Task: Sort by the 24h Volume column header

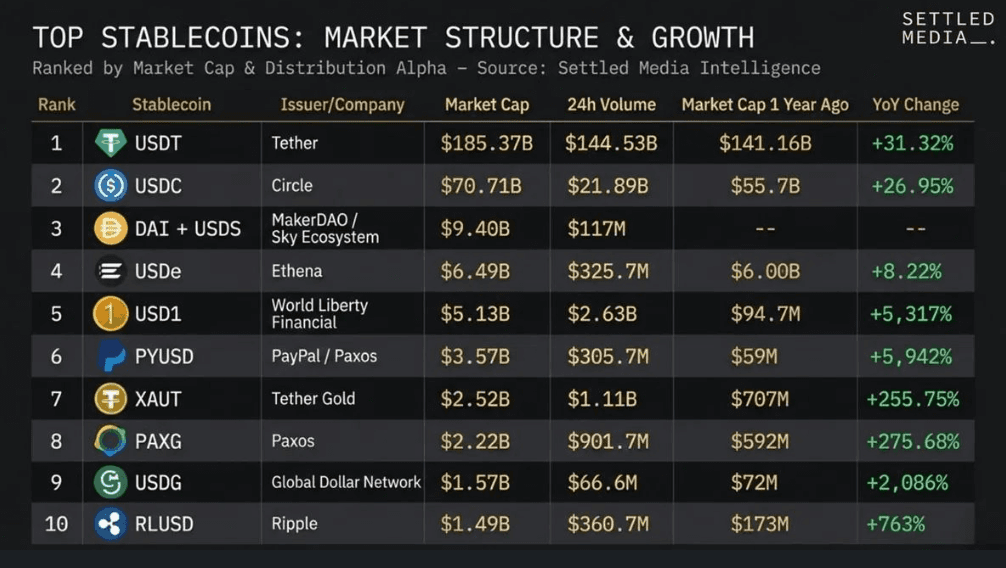Action: coord(611,105)
